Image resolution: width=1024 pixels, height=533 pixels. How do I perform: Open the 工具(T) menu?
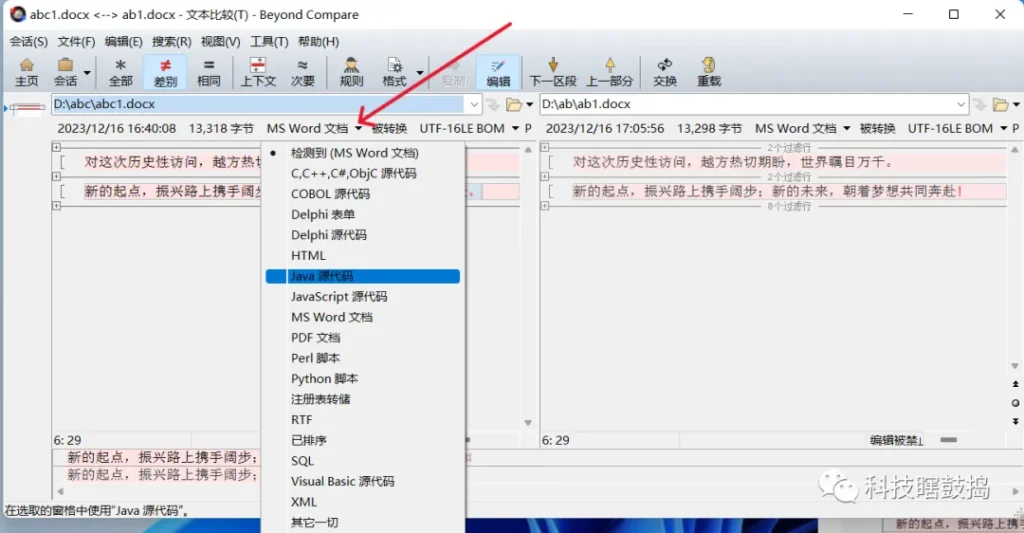click(x=269, y=41)
